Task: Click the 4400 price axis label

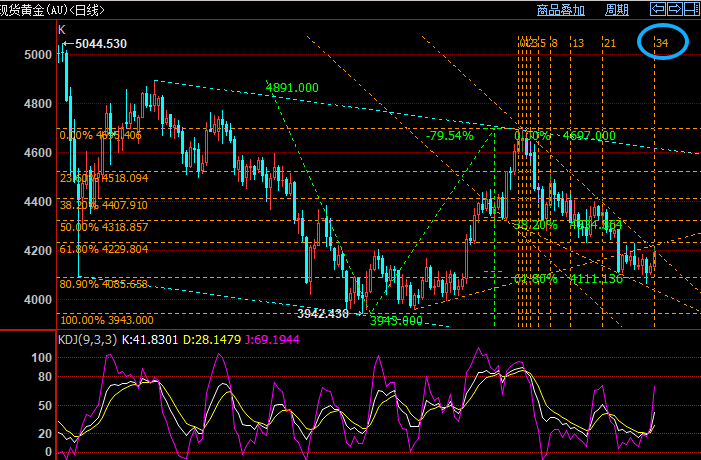Action: click(x=38, y=202)
